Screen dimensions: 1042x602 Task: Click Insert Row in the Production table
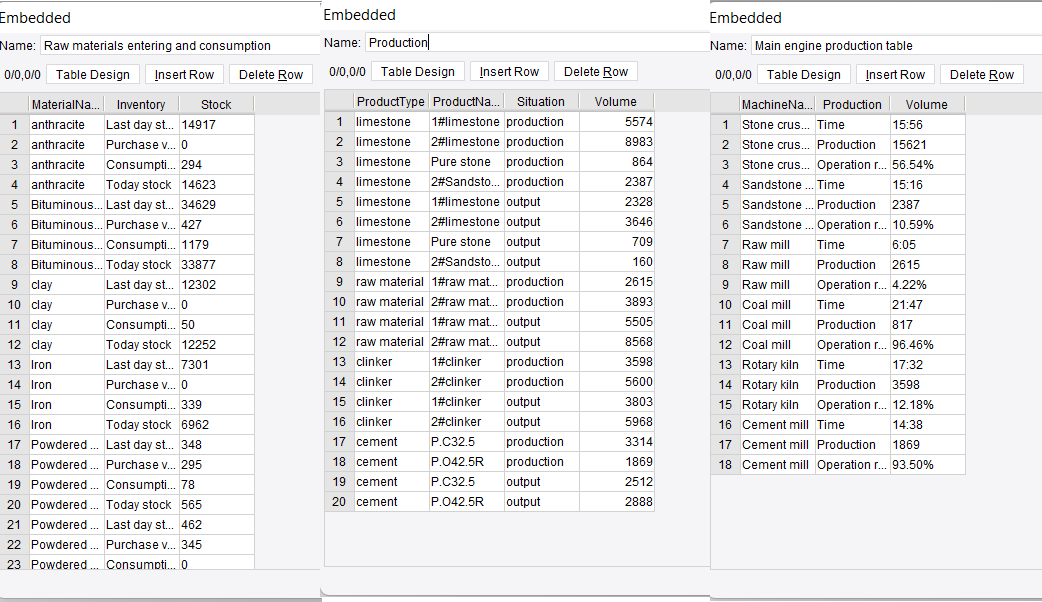[x=509, y=71]
